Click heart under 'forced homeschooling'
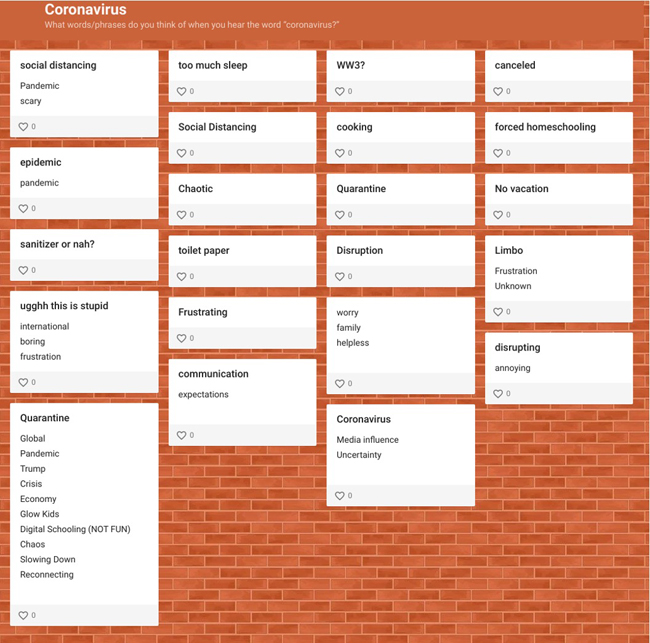 pyautogui.click(x=498, y=153)
